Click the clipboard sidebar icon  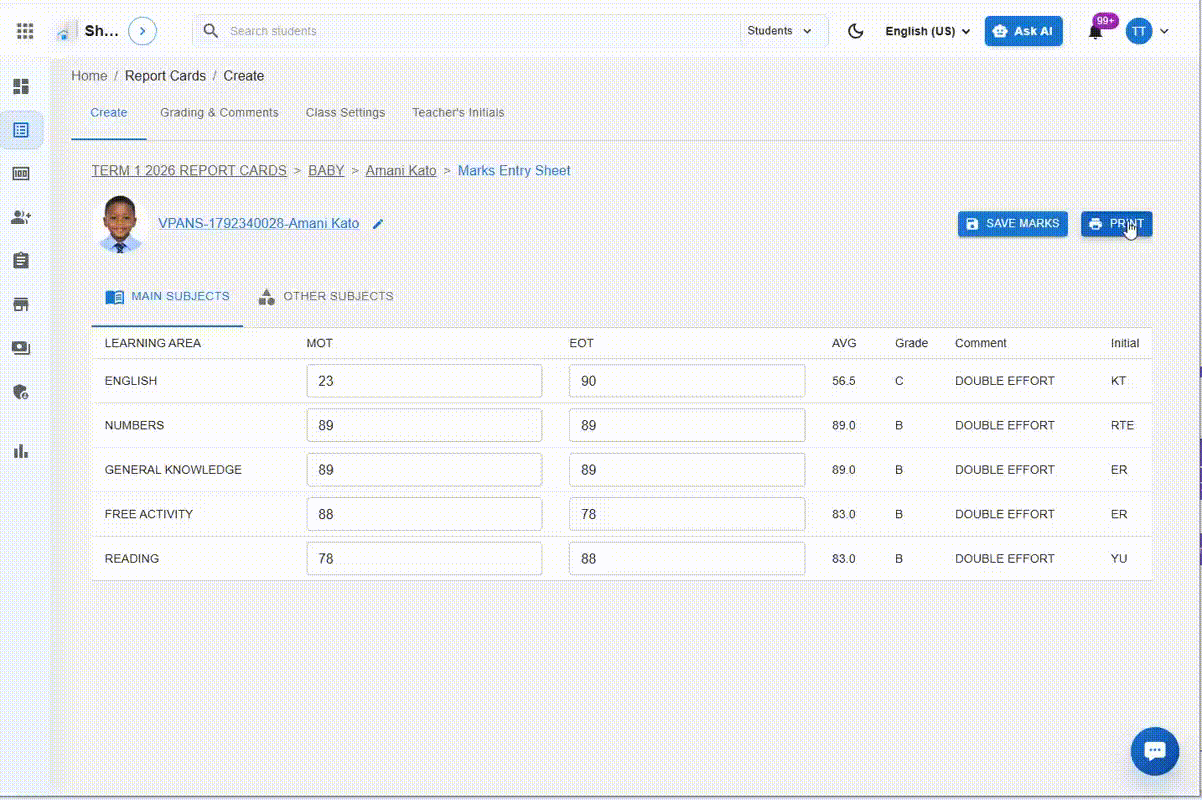(21, 260)
